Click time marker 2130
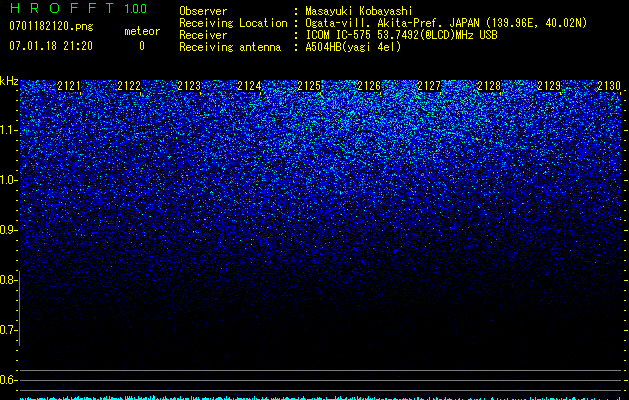 (609, 86)
